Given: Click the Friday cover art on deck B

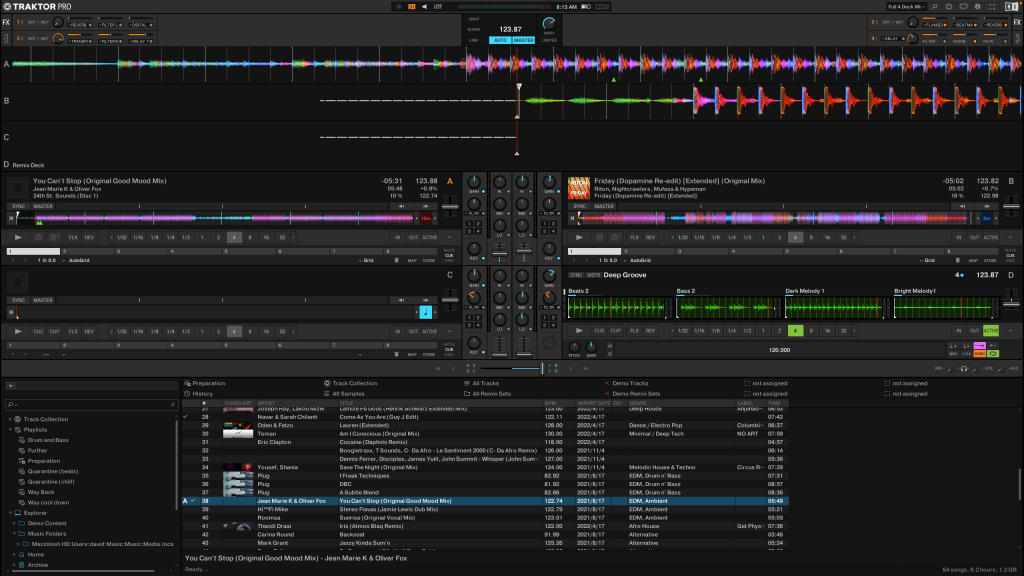Looking at the screenshot, I should point(579,188).
